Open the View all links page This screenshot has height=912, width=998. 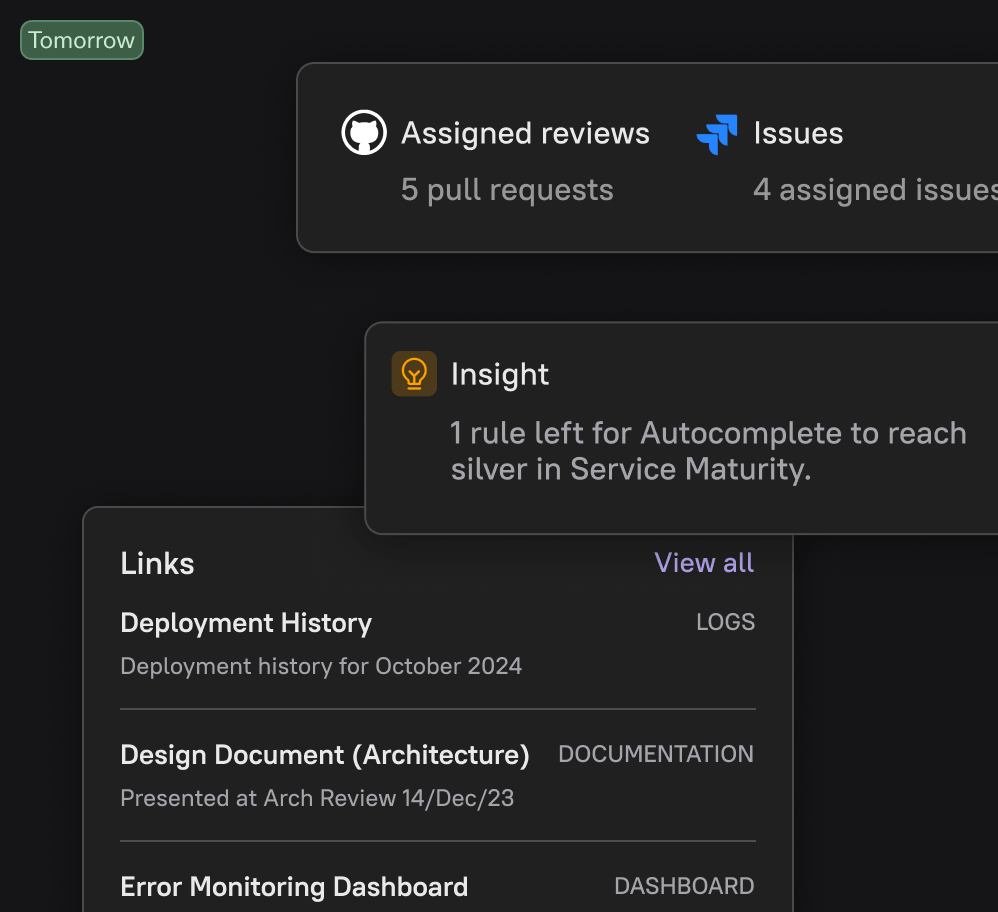pyautogui.click(x=704, y=562)
